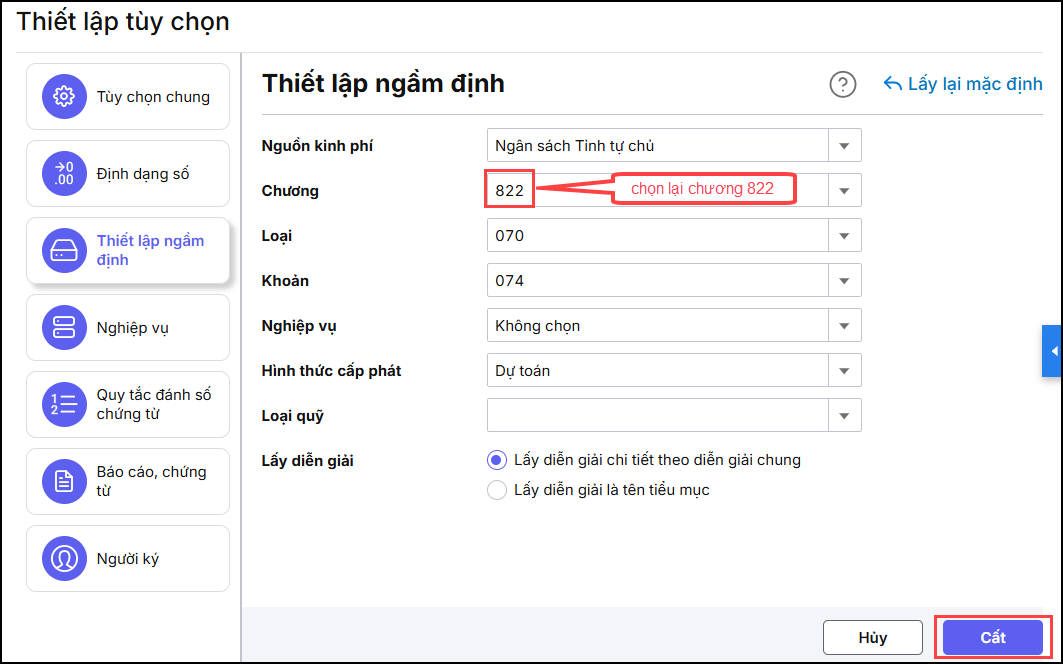The width and height of the screenshot is (1063, 664).
Task: Click the blue side panel collapse arrow
Action: [x=1052, y=351]
